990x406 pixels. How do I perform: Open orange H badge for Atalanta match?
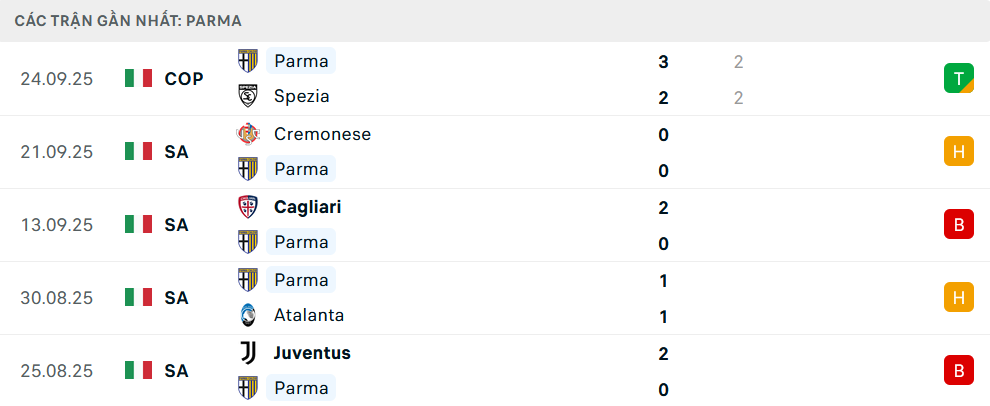958,297
